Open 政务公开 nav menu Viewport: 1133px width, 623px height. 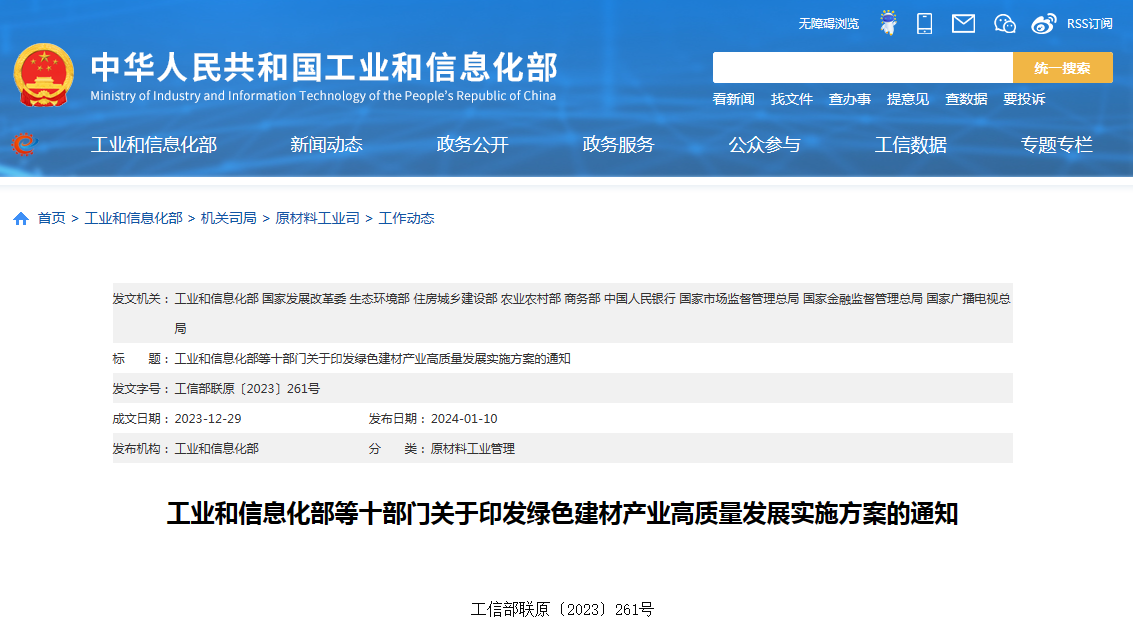point(473,145)
